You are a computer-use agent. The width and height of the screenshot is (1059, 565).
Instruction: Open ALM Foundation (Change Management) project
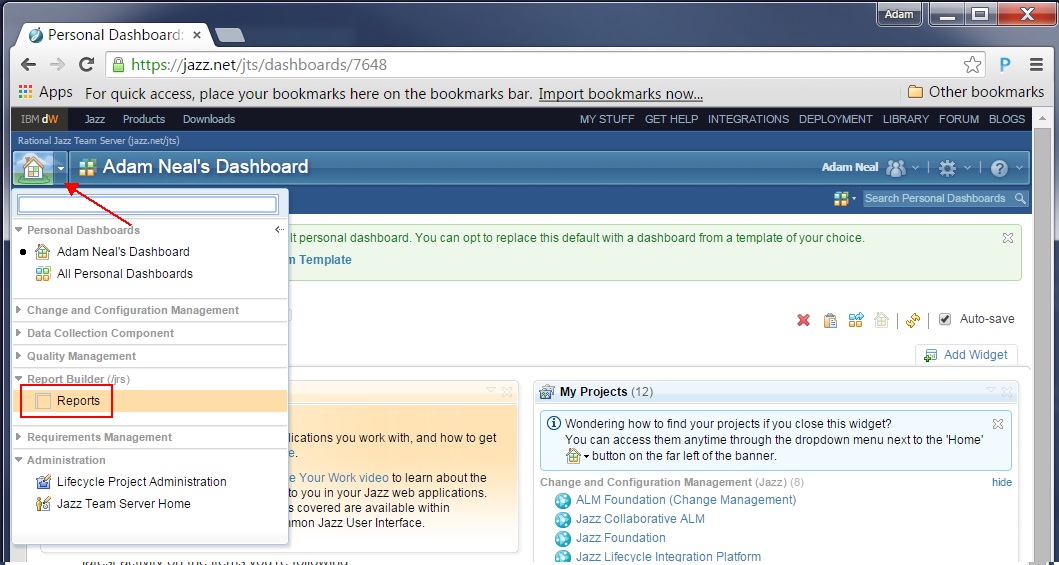point(686,500)
